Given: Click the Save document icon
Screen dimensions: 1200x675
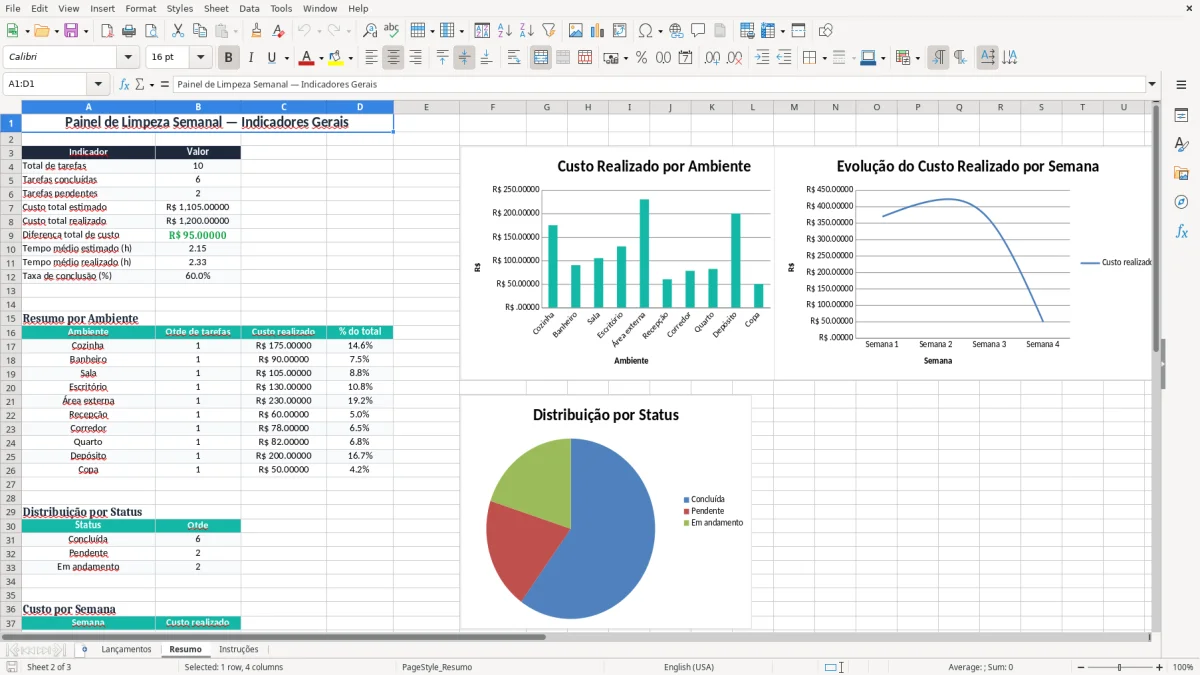Looking at the screenshot, I should [x=71, y=31].
